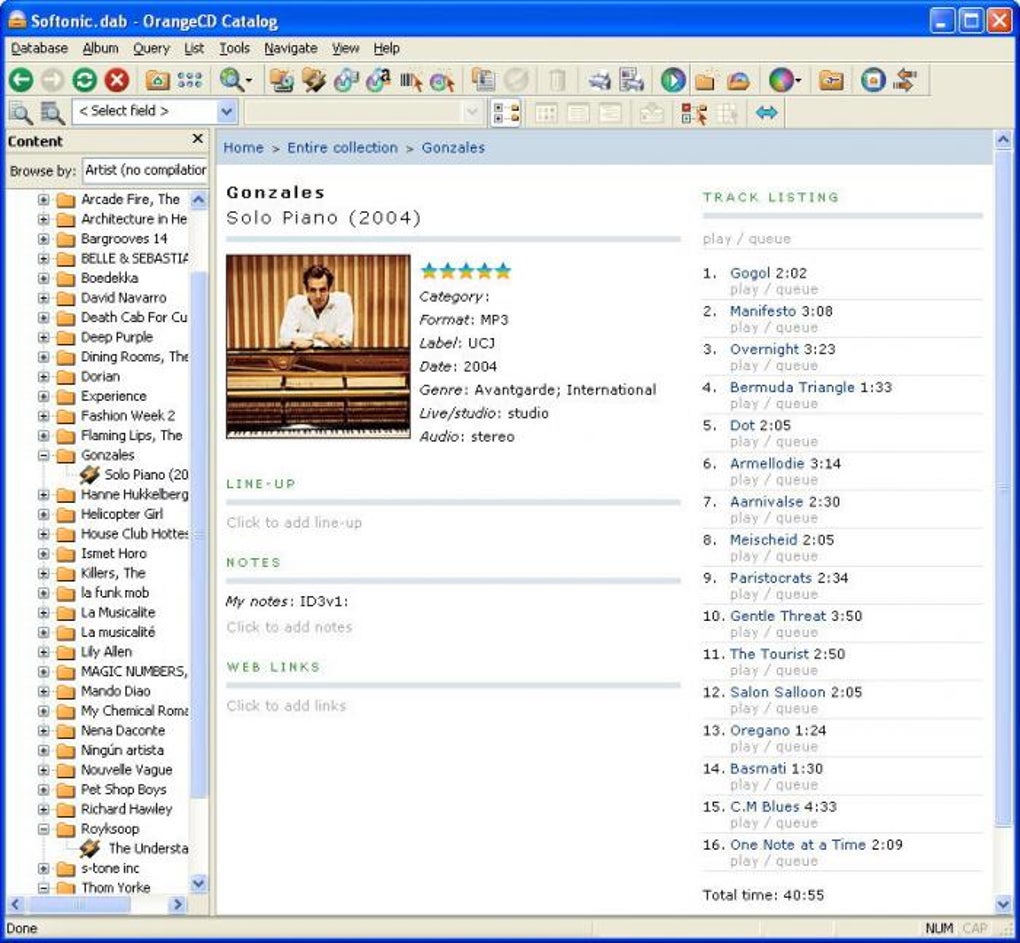The height and width of the screenshot is (943, 1020).
Task: Click the red Stop toolbar icon
Action: click(x=117, y=80)
